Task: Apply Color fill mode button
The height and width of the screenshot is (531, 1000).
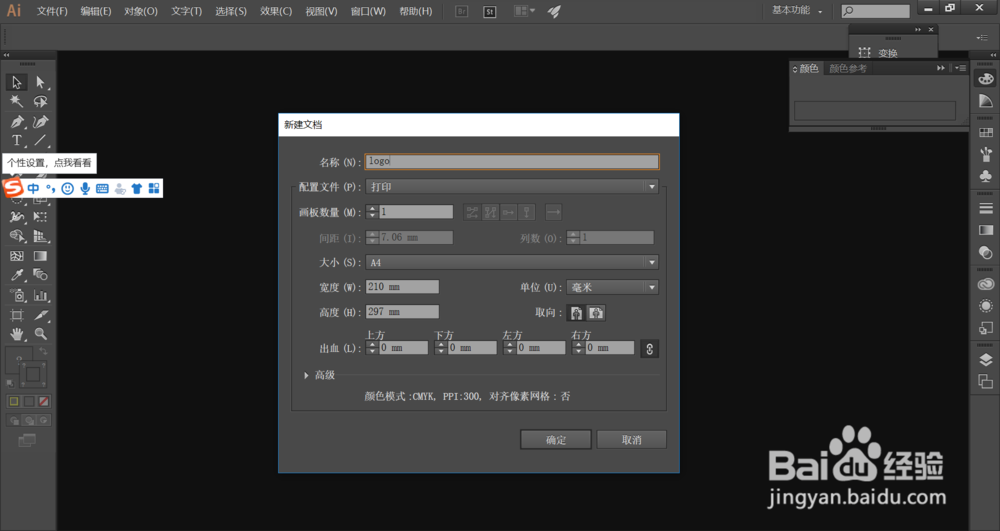Action: click(x=14, y=401)
